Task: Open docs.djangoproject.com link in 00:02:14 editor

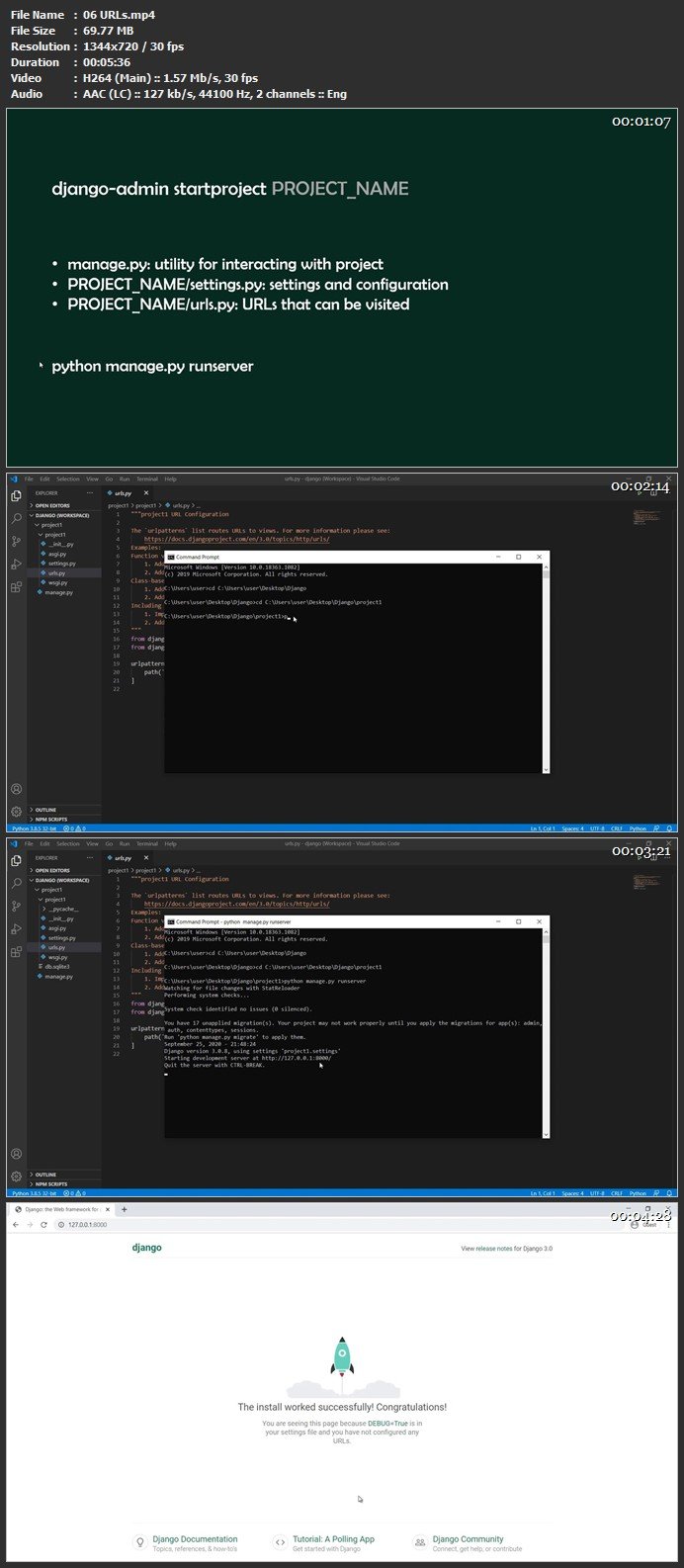Action: 237,540
